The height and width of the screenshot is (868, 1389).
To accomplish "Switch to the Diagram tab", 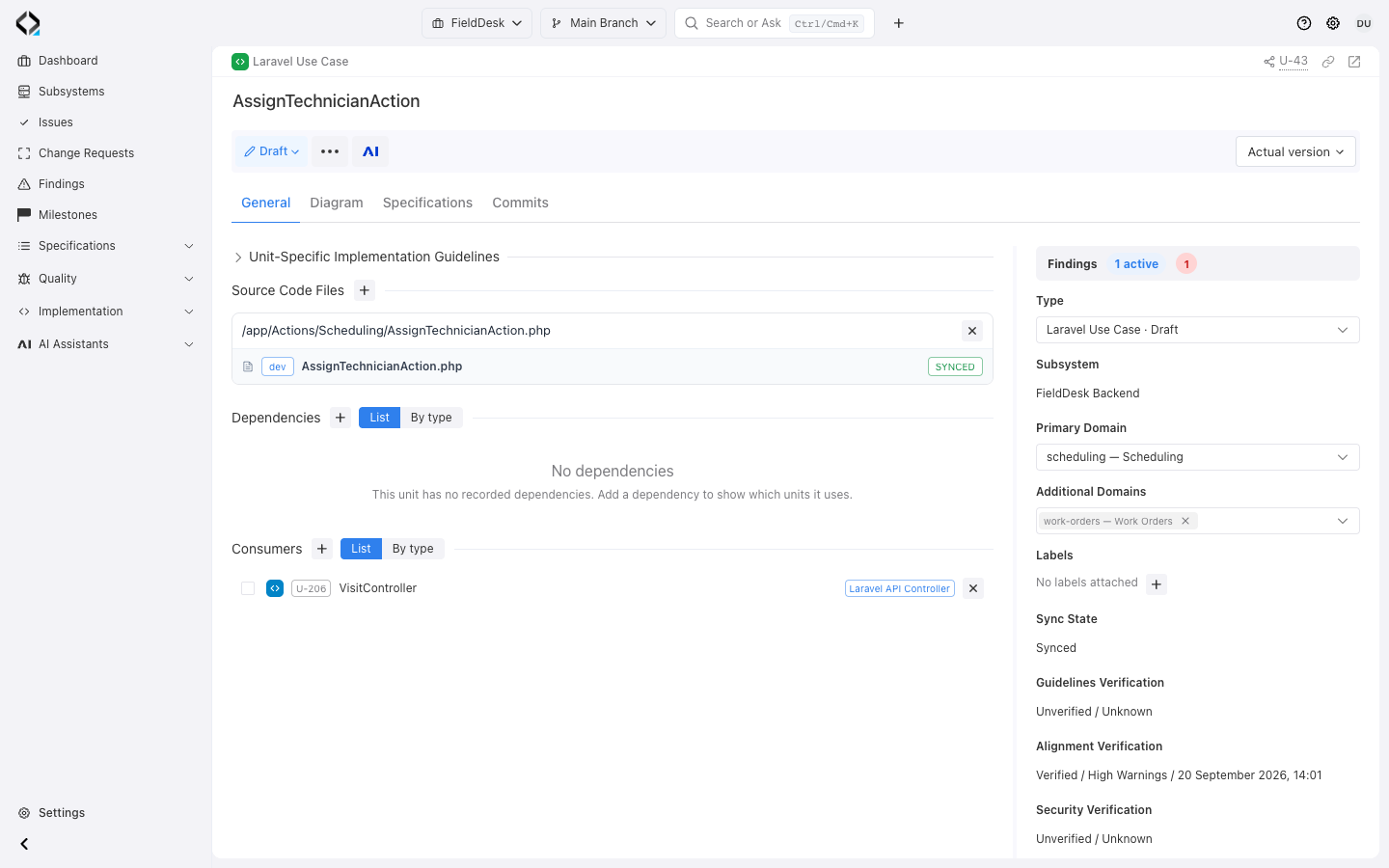I will [x=337, y=203].
